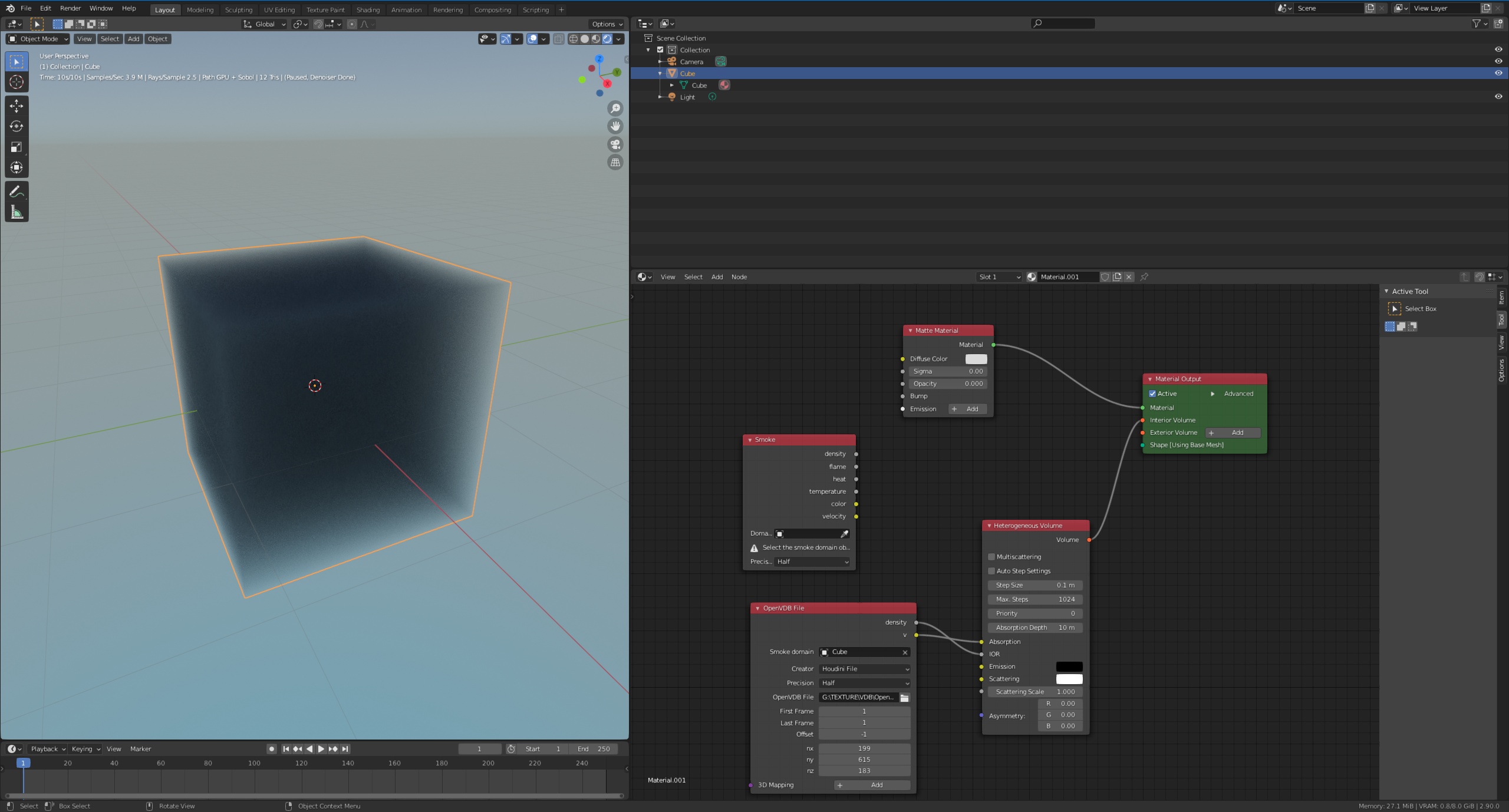1509x812 pixels.
Task: Click the OpenVDB file browse folder icon
Action: click(x=904, y=698)
